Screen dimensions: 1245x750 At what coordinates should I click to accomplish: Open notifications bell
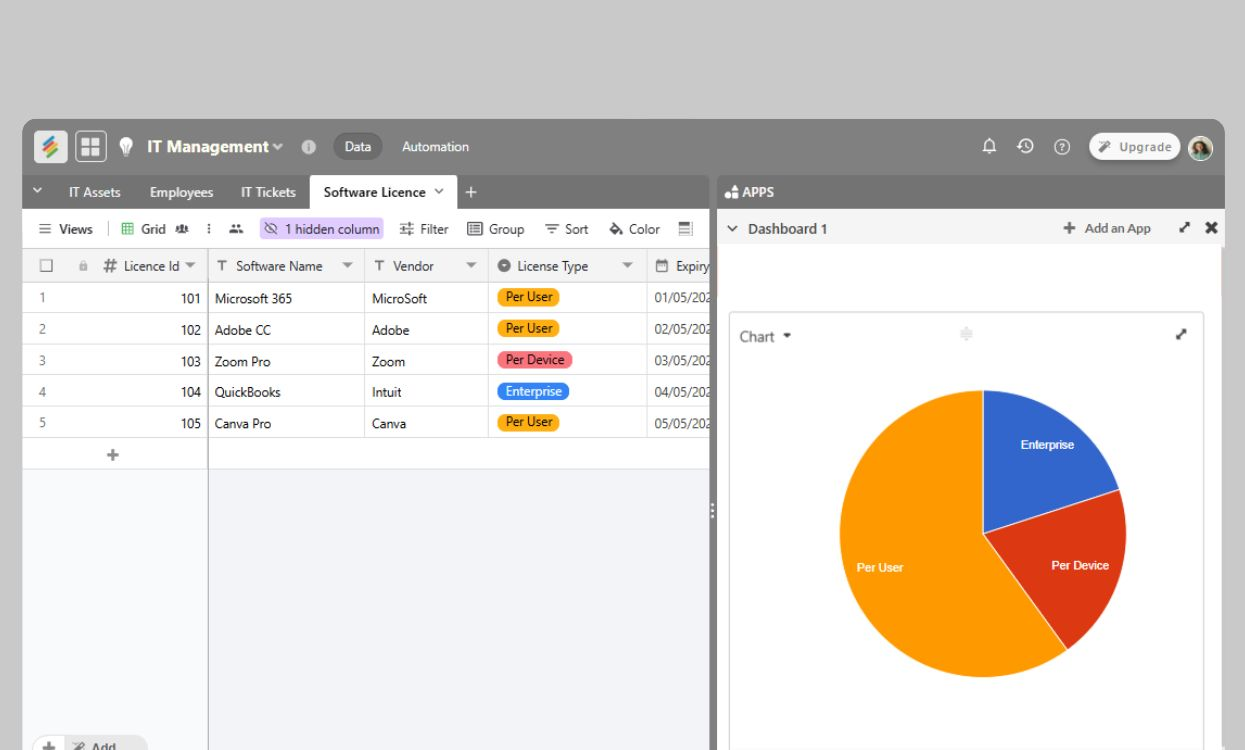pyautogui.click(x=989, y=147)
